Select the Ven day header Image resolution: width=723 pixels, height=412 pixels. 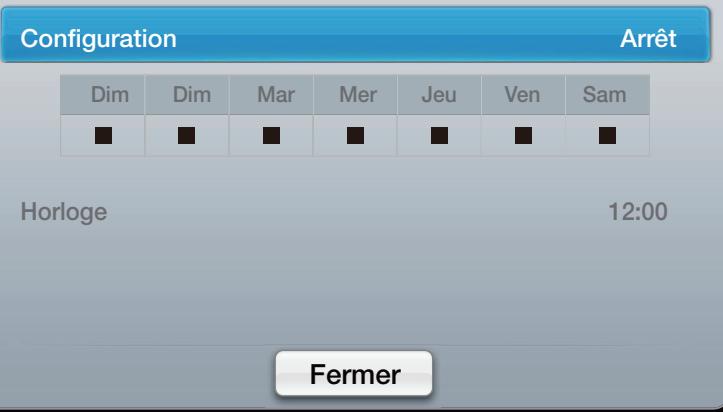(523, 96)
